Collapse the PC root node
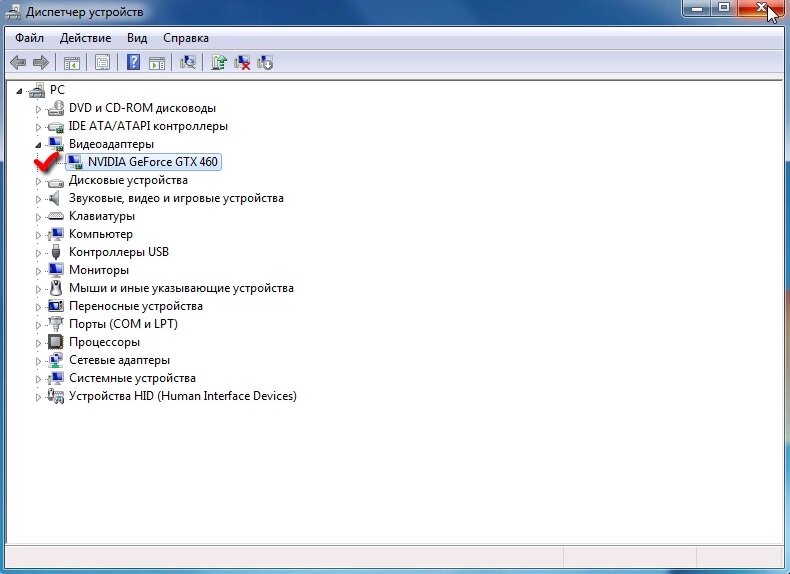This screenshot has width=790, height=574. (x=19, y=91)
